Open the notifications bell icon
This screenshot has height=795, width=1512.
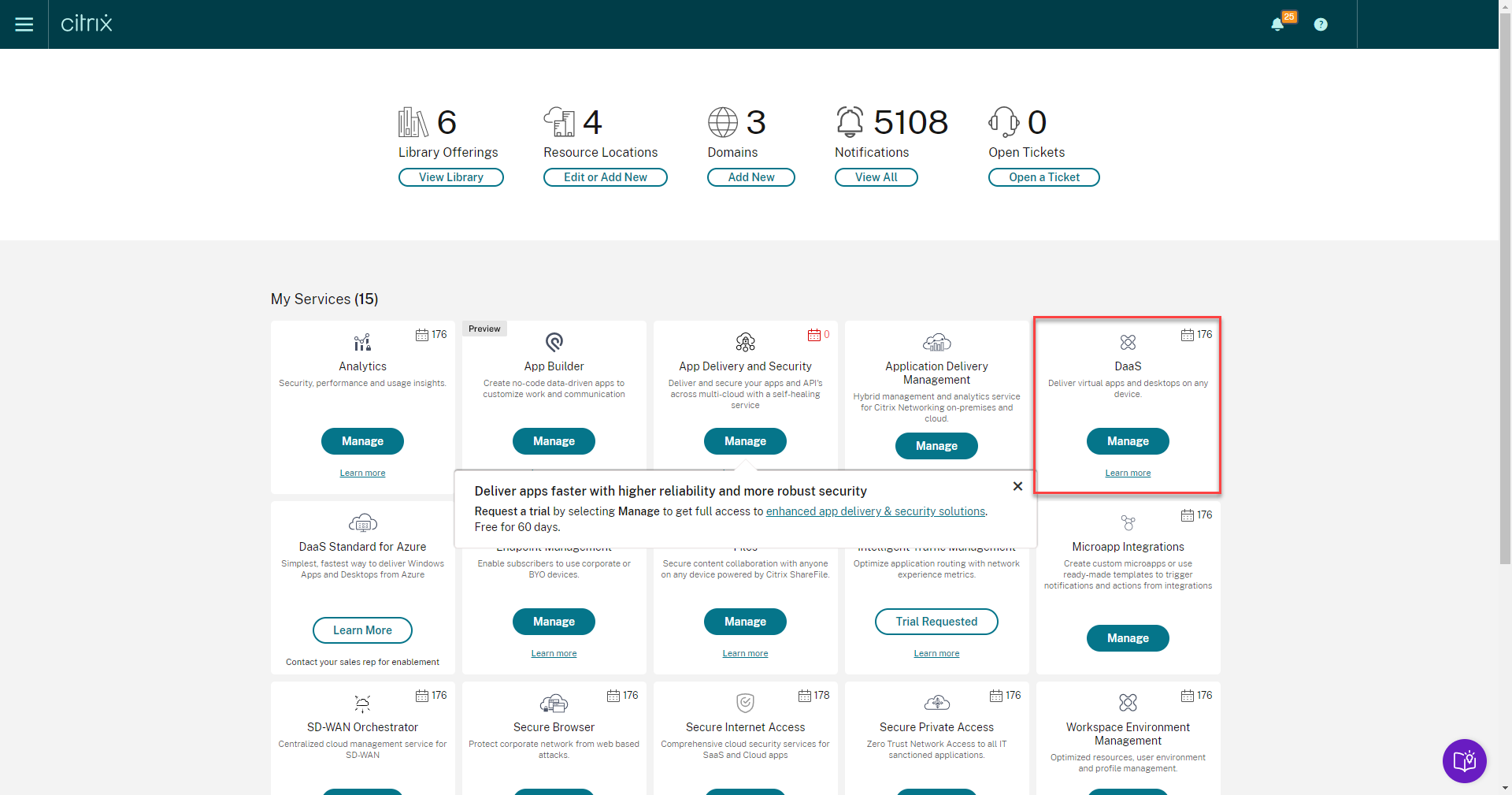coord(1277,24)
